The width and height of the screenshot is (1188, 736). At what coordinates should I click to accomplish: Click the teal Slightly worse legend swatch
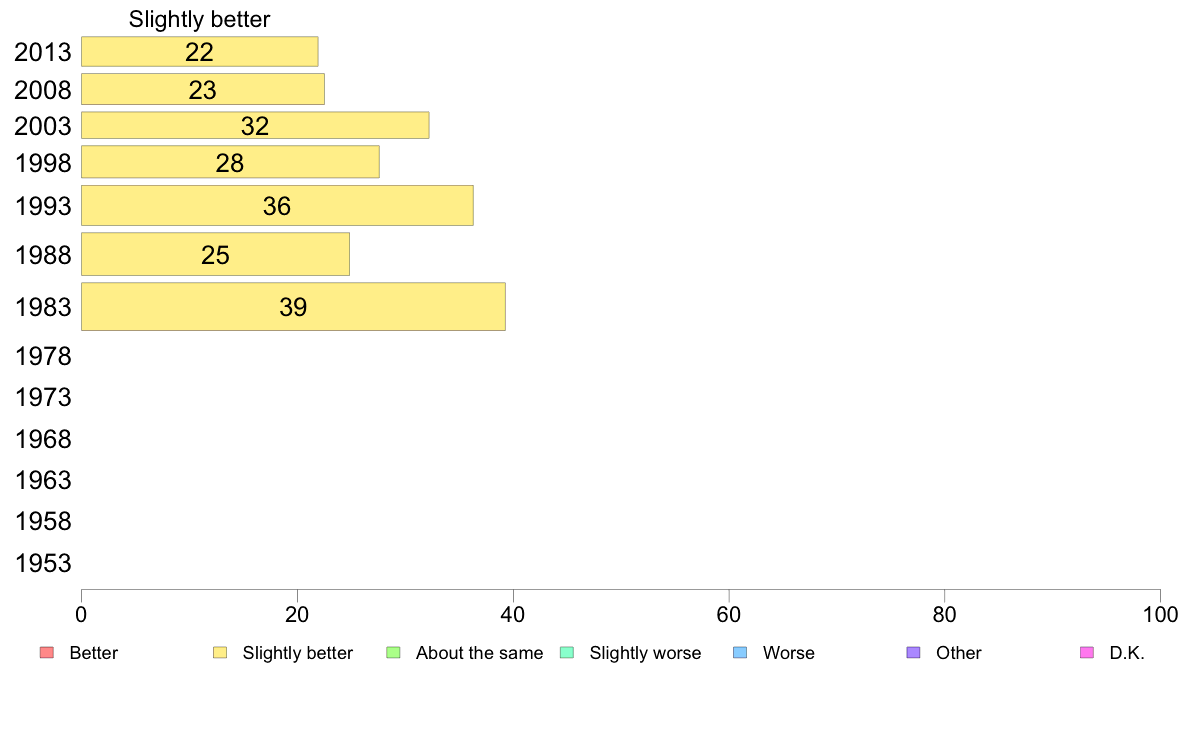click(x=567, y=653)
